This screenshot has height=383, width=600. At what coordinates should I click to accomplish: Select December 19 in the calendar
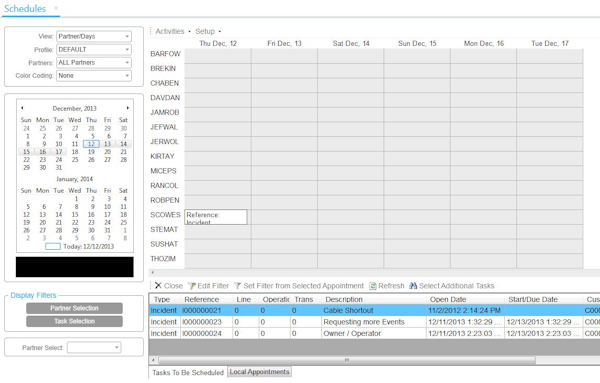click(x=91, y=152)
